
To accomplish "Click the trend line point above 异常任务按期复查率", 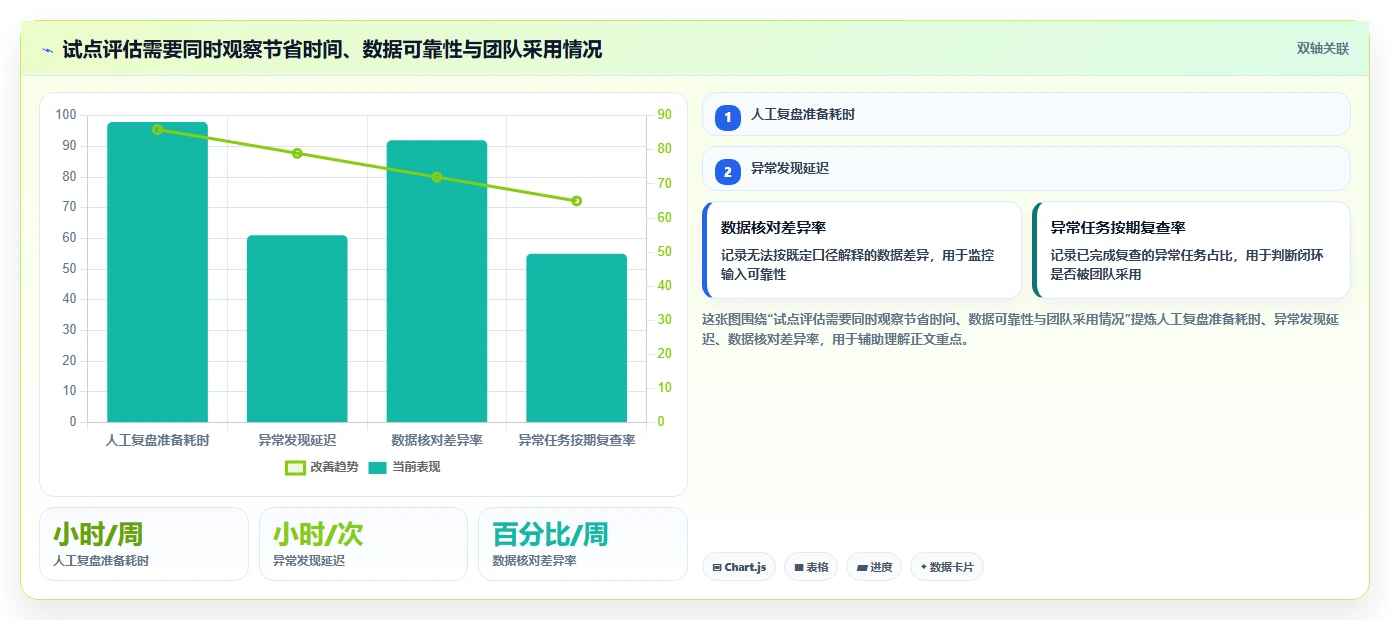I will 577,201.
